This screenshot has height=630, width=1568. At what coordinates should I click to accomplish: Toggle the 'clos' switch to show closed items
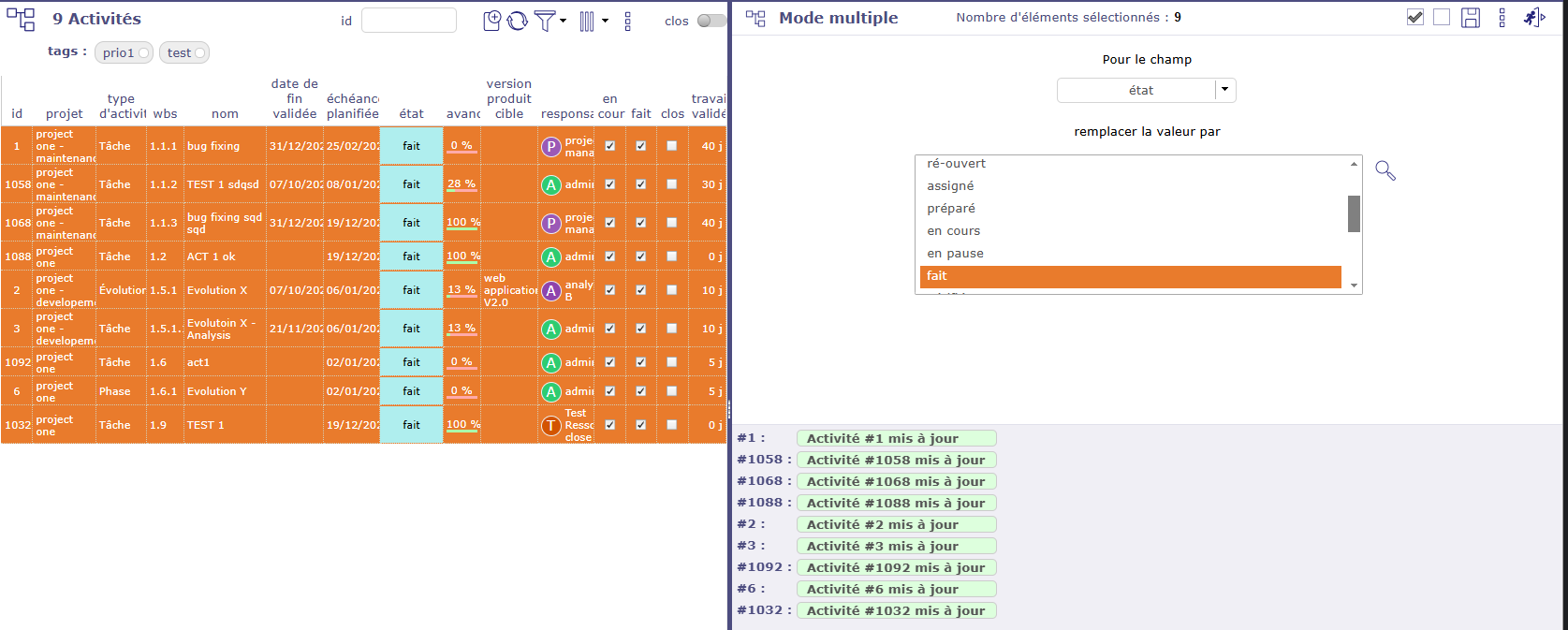pyautogui.click(x=711, y=21)
